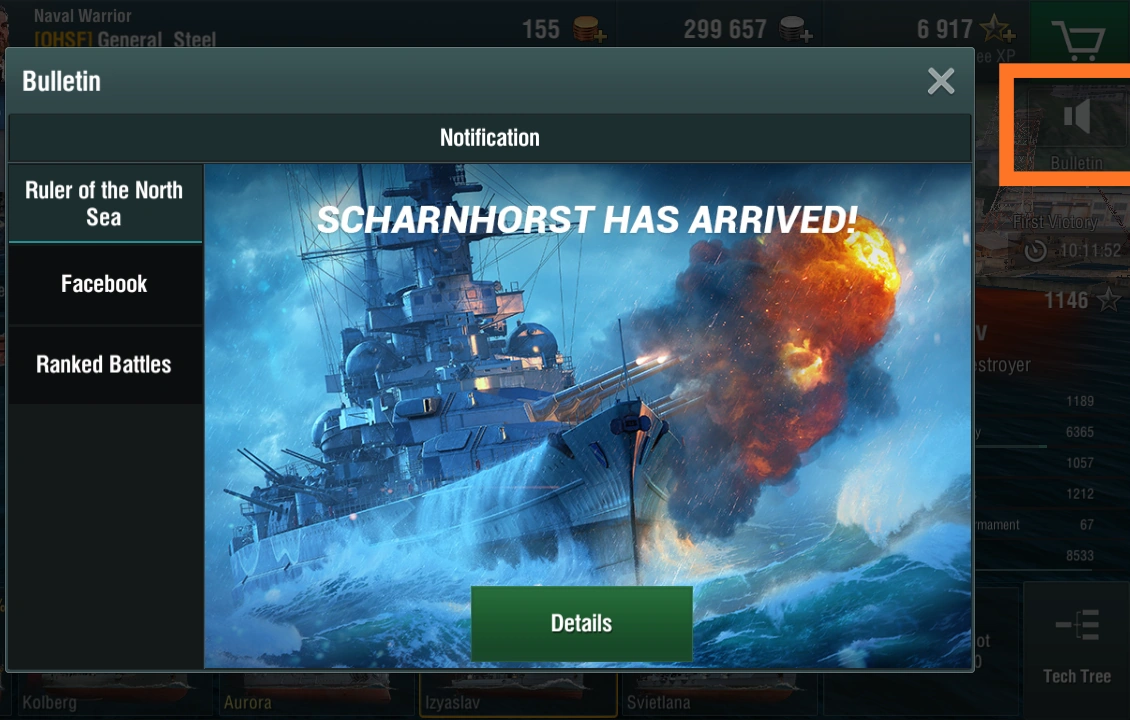The height and width of the screenshot is (720, 1130).
Task: Close the Bulletin dialog with the X
Action: tap(941, 81)
